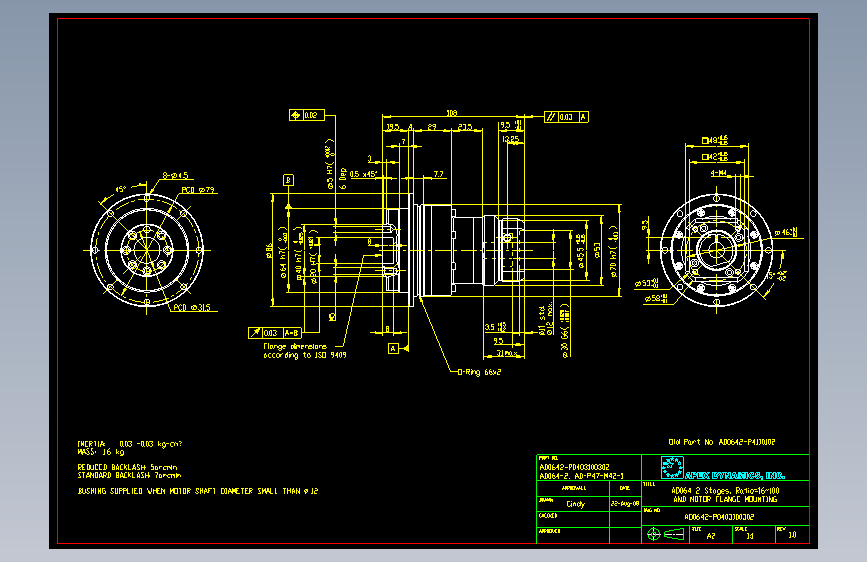The height and width of the screenshot is (562, 867).
Task: Click the 'REDUCED BACKLASH' note
Action: [x=128, y=467]
